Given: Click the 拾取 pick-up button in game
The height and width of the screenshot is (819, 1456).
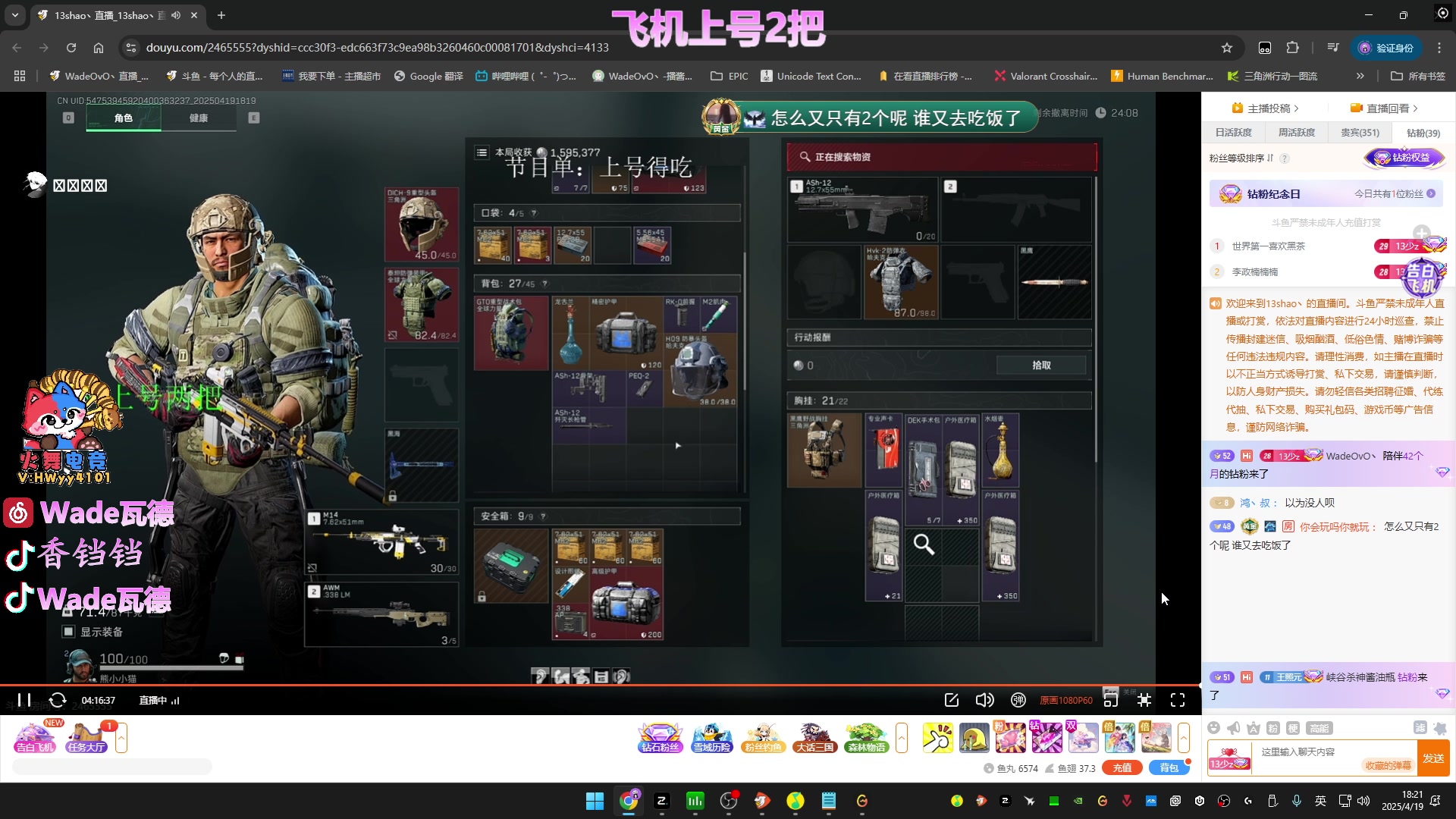Looking at the screenshot, I should tap(1041, 365).
